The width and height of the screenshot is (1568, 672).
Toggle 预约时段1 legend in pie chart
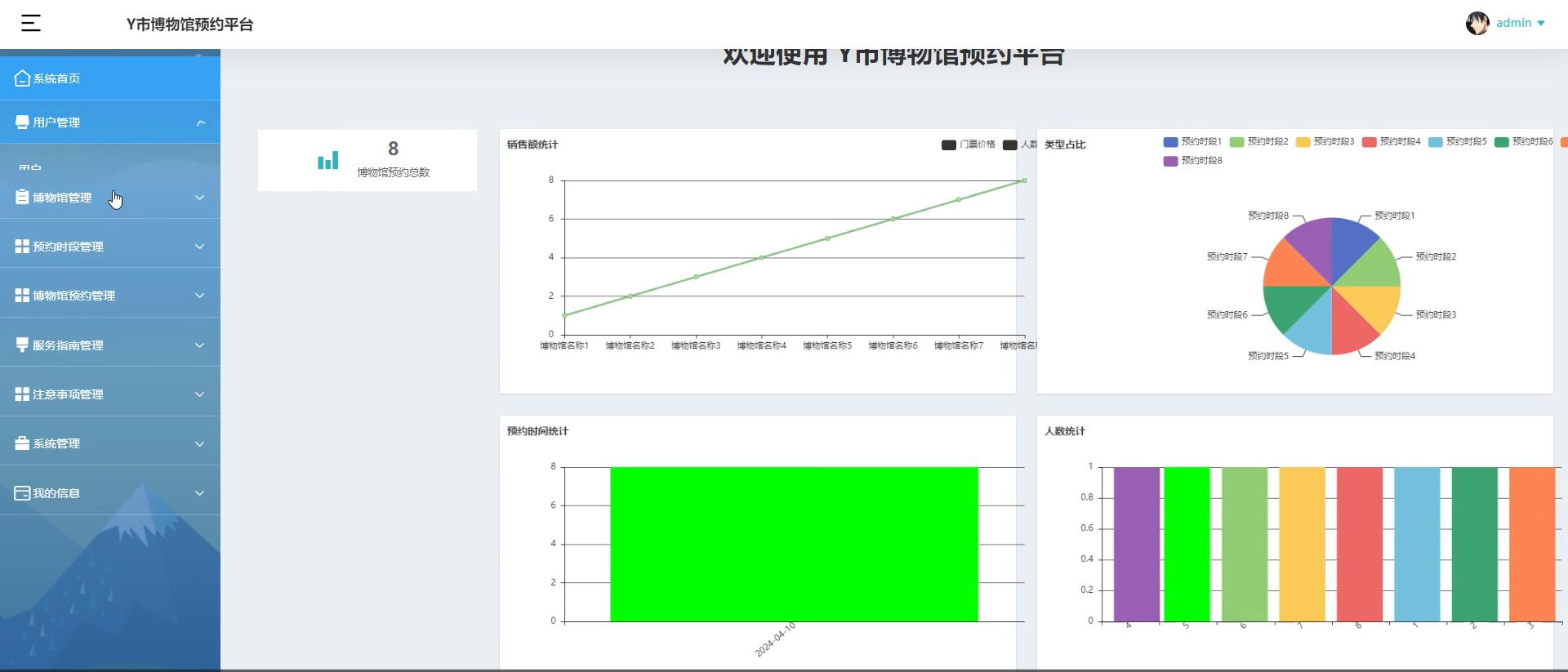1192,142
